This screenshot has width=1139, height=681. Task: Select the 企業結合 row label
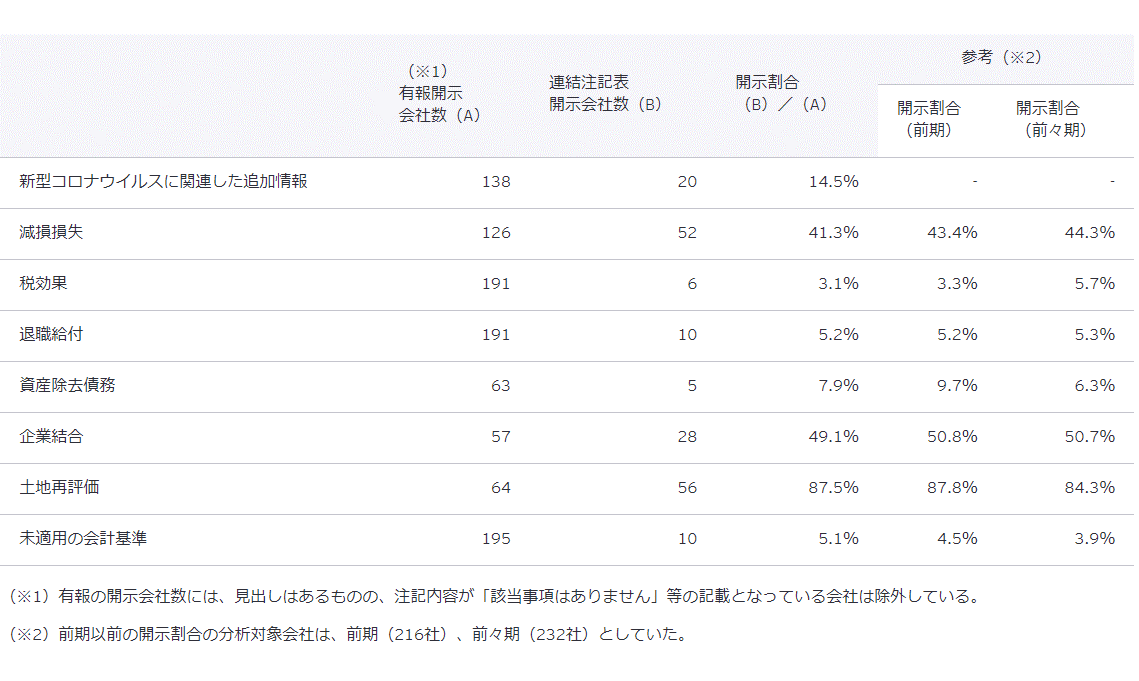tap(51, 436)
